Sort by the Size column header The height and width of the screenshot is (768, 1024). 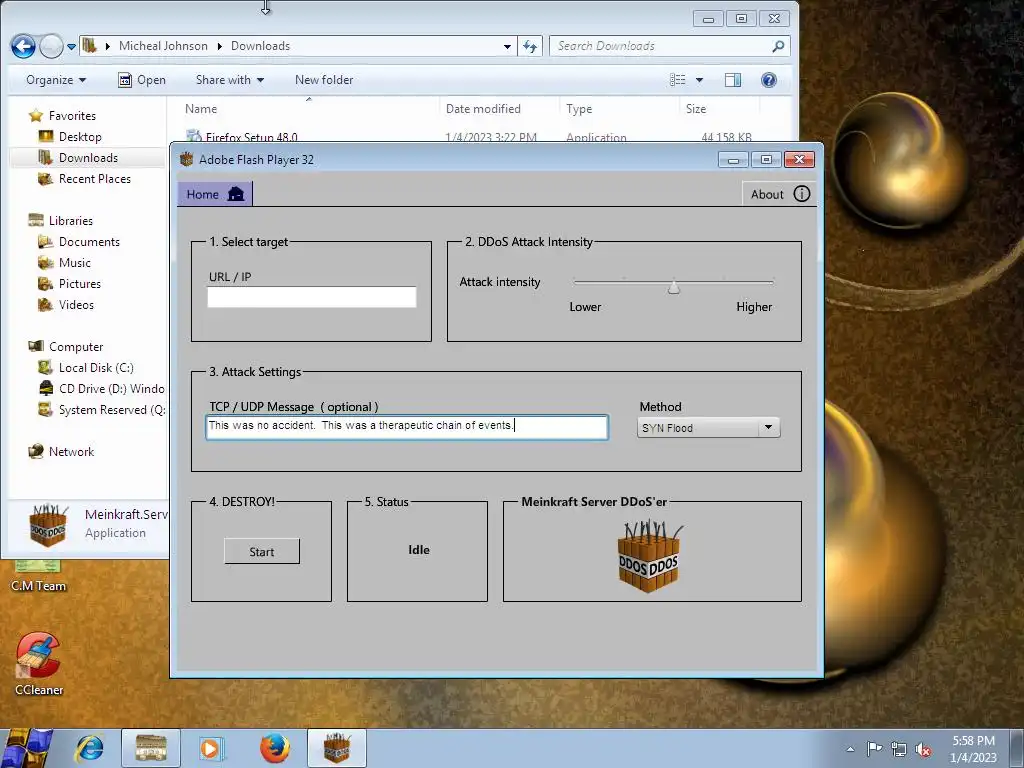pyautogui.click(x=696, y=109)
